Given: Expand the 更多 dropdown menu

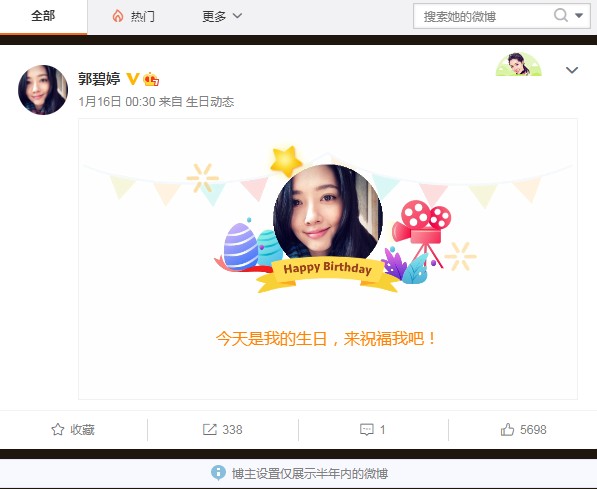Looking at the screenshot, I should [222, 16].
